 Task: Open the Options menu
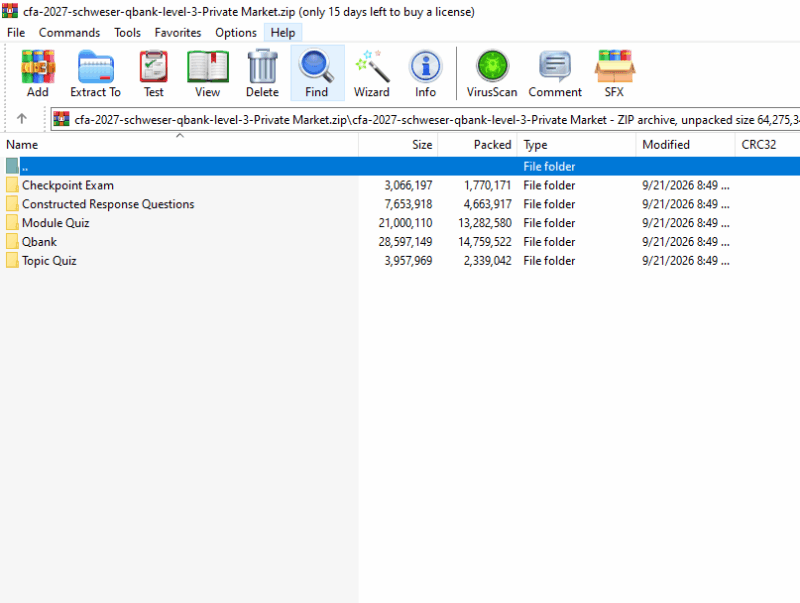[236, 33]
